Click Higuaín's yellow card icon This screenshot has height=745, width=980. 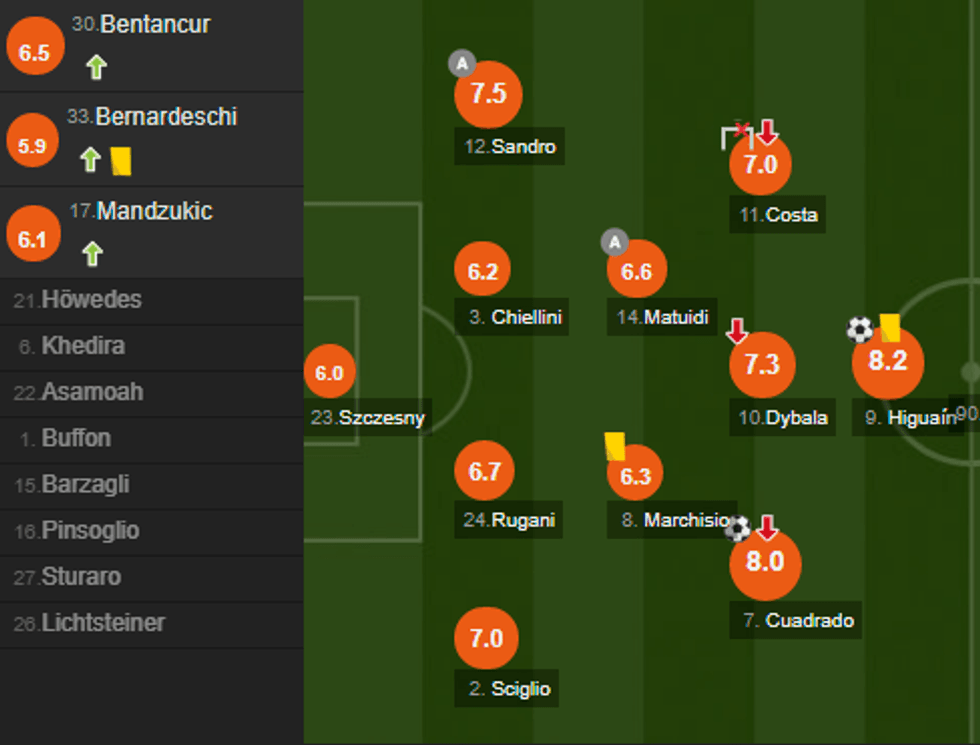pos(889,328)
